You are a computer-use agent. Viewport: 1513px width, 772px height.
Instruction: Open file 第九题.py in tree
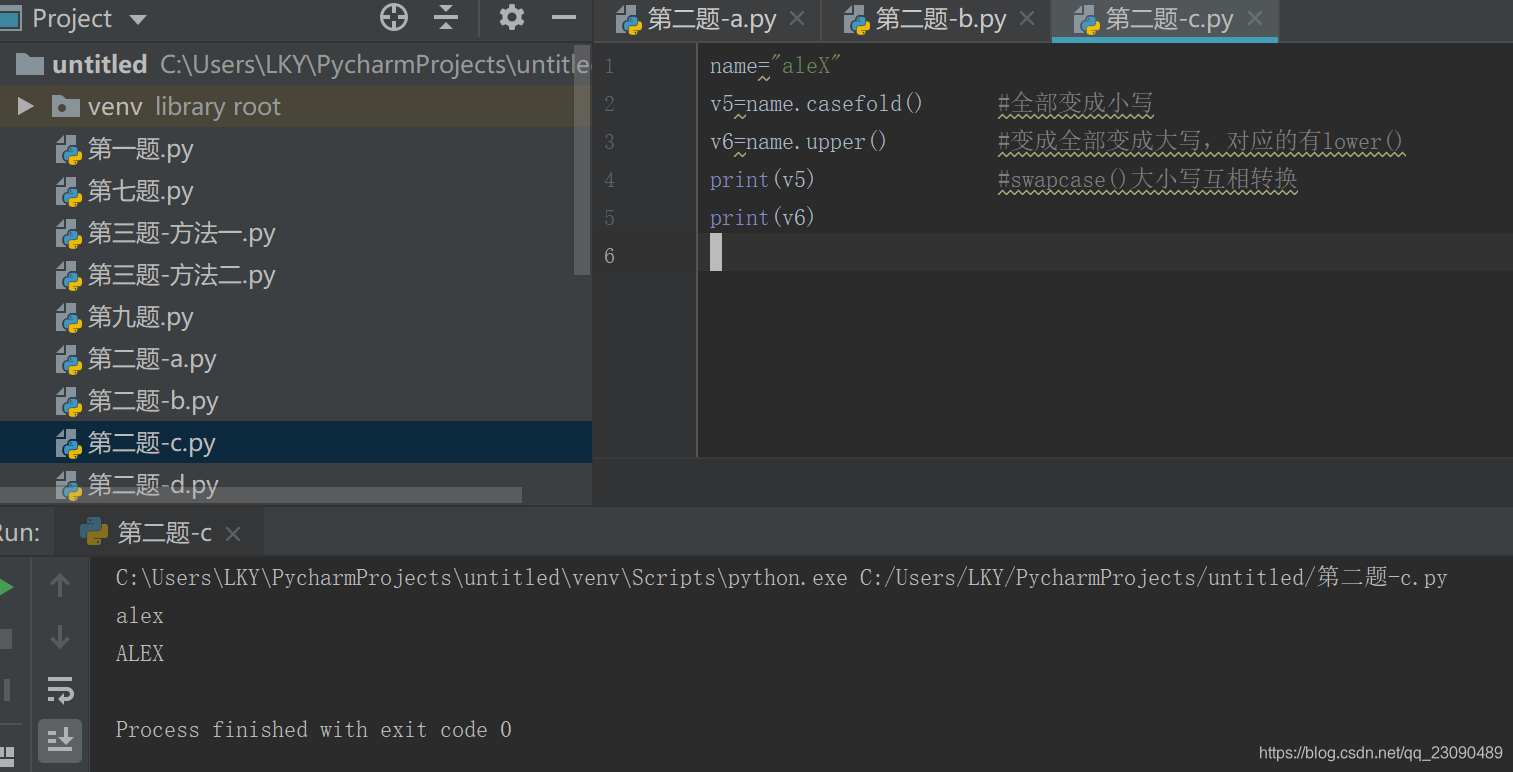pos(141,317)
